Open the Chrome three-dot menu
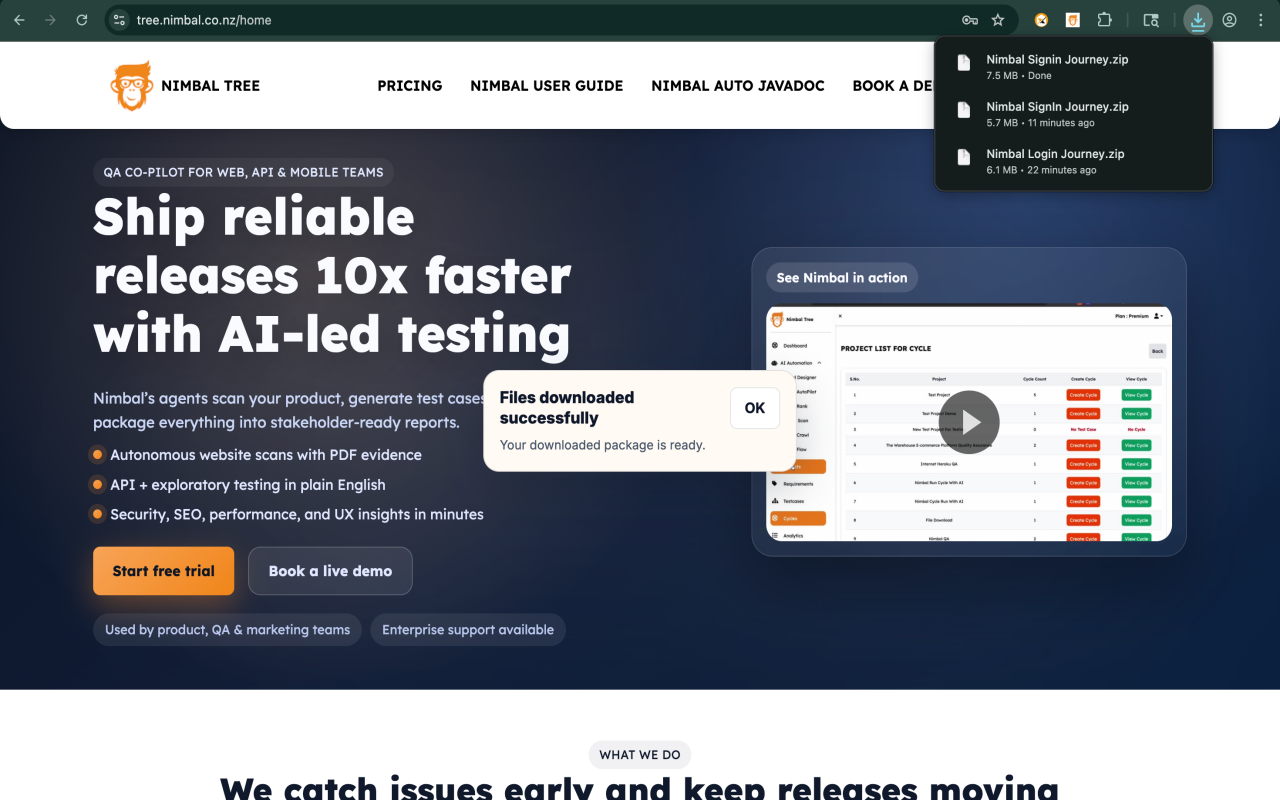Viewport: 1280px width, 800px height. [x=1260, y=20]
